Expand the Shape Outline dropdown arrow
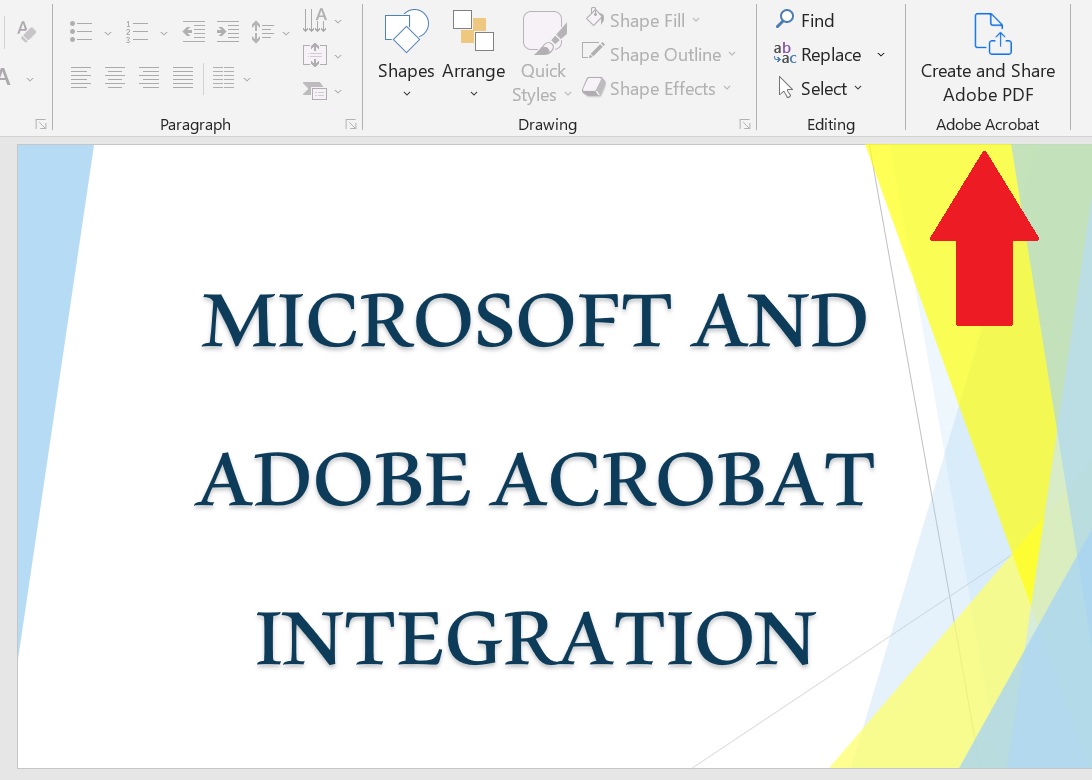This screenshot has height=780, width=1092. (732, 54)
